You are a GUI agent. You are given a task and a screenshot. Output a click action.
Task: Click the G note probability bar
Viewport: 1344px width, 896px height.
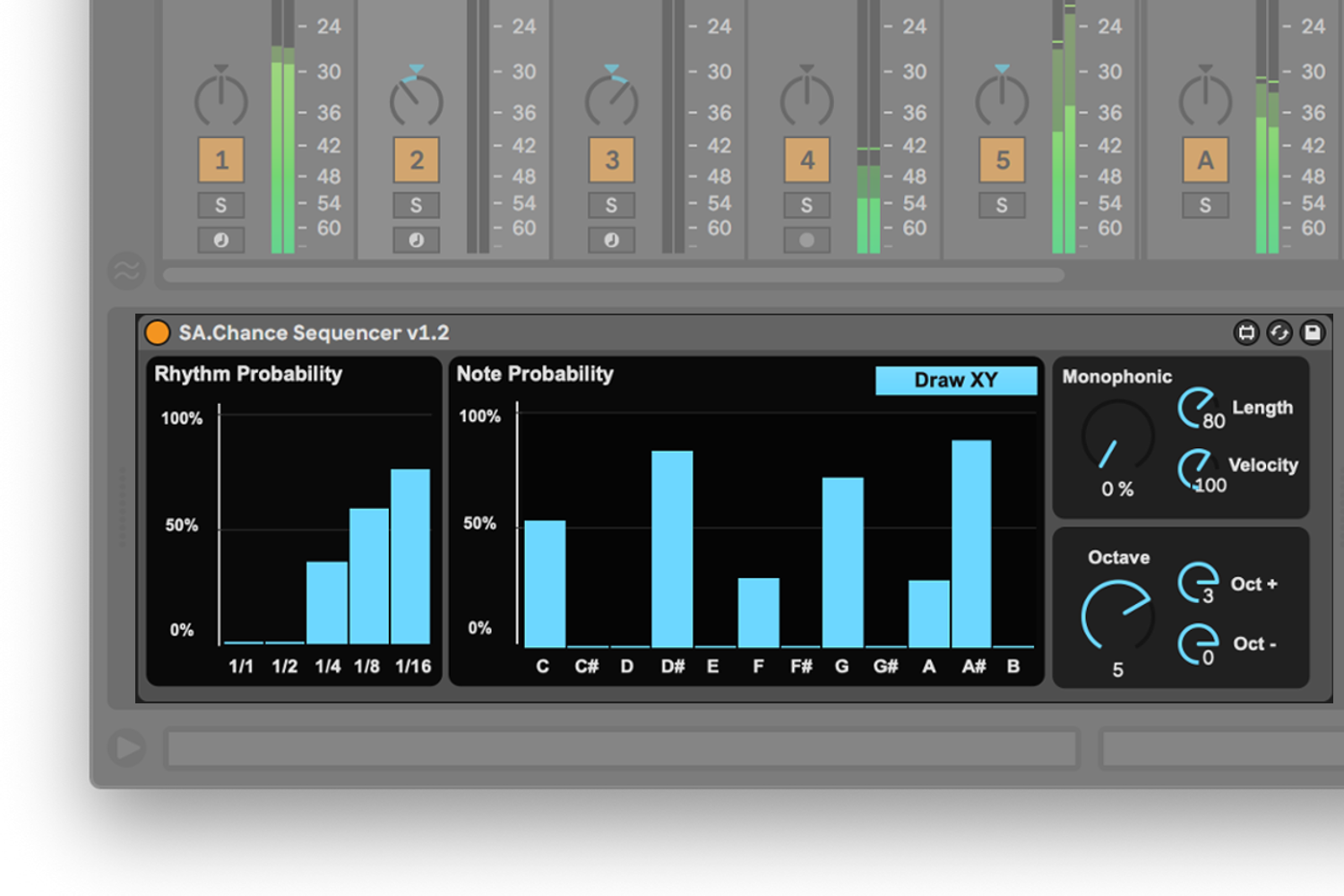843,563
